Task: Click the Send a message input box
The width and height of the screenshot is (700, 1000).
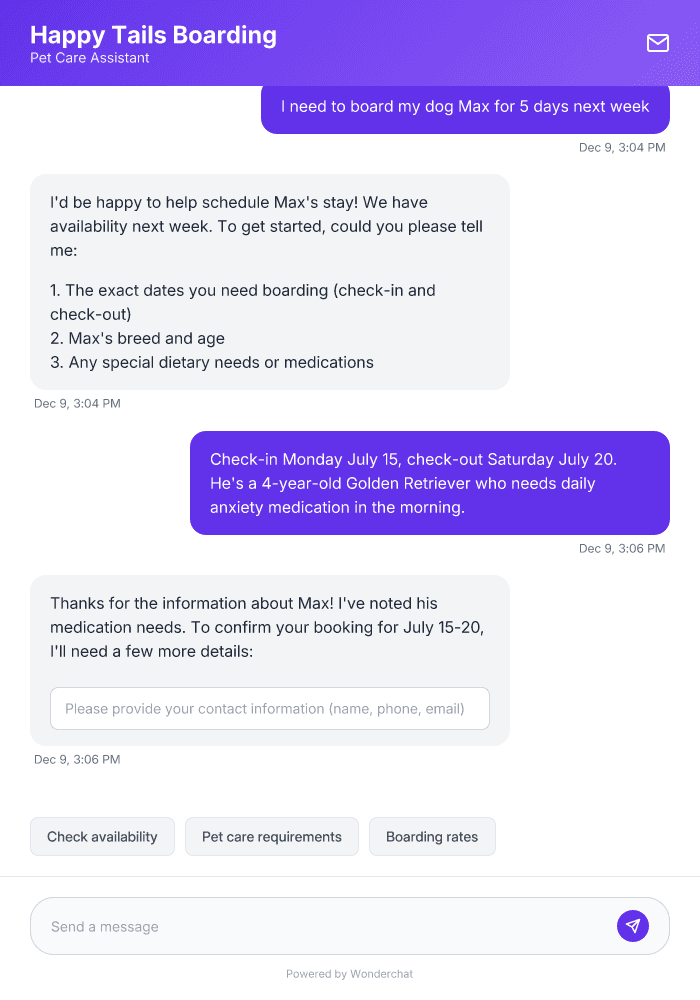Action: pyautogui.click(x=300, y=925)
